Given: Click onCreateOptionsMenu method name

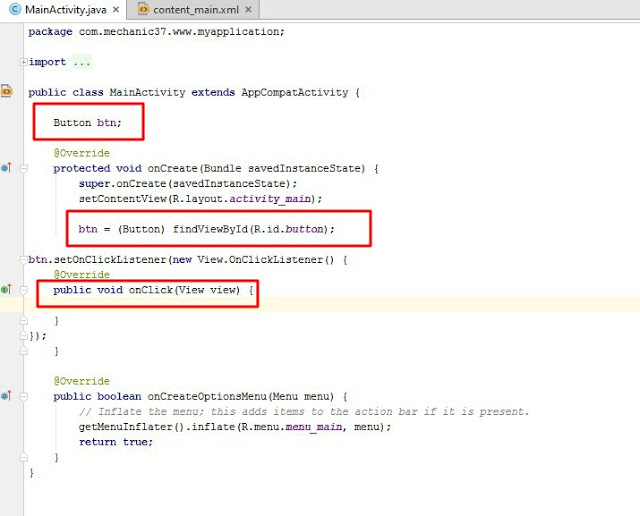Looking at the screenshot, I should click(x=207, y=396).
